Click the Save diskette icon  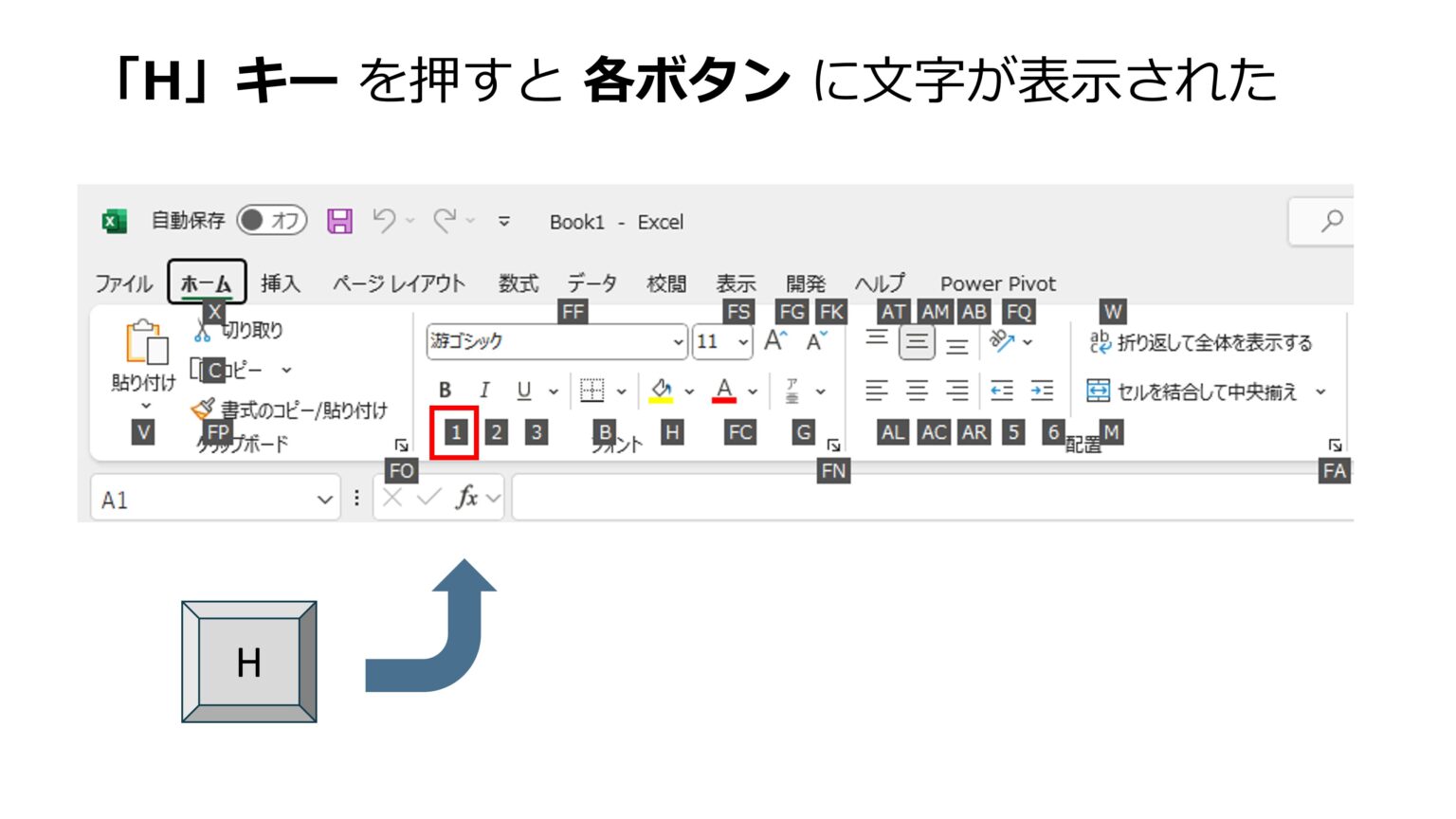[339, 221]
